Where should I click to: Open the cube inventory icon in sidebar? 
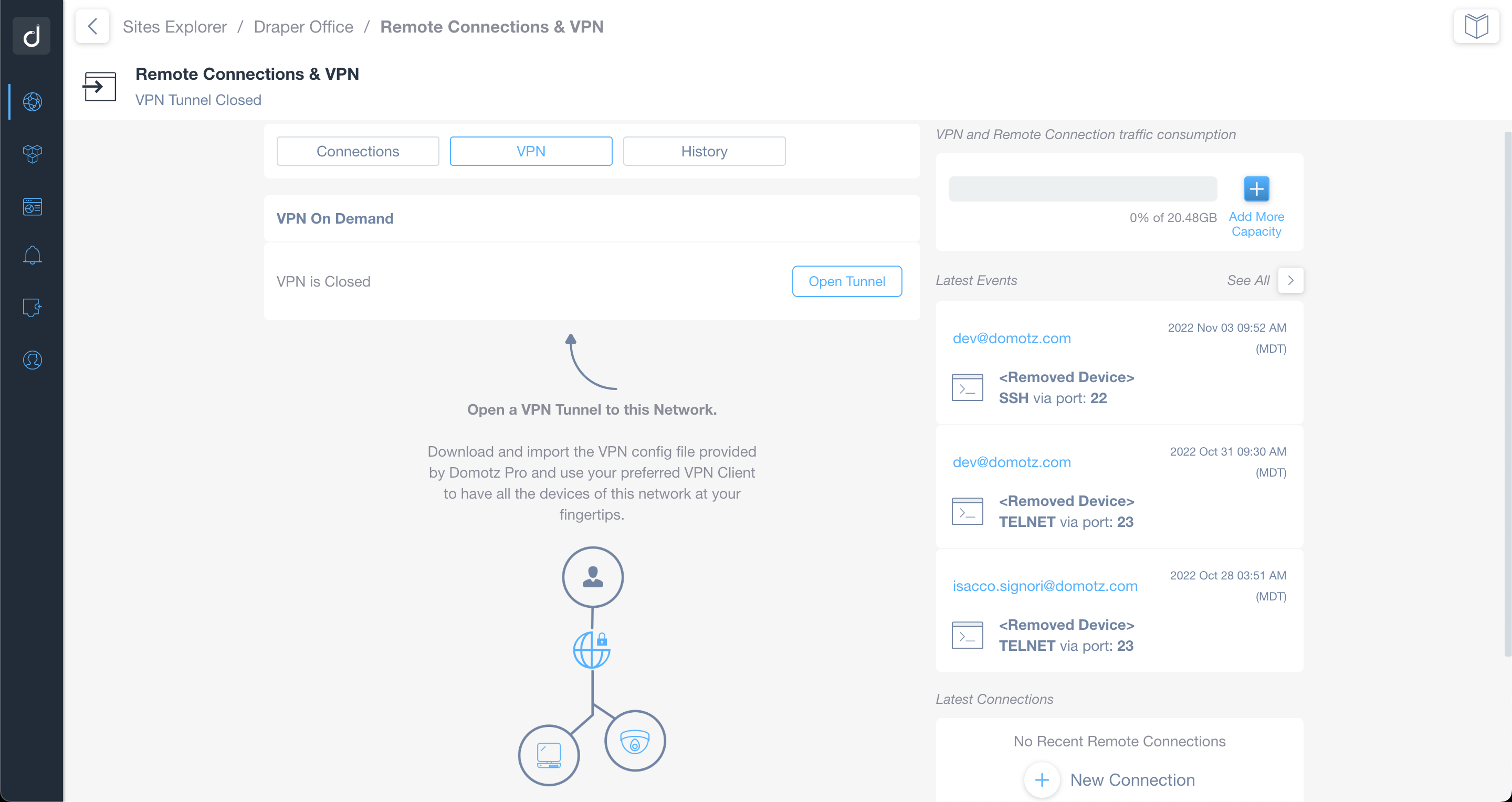click(x=32, y=154)
